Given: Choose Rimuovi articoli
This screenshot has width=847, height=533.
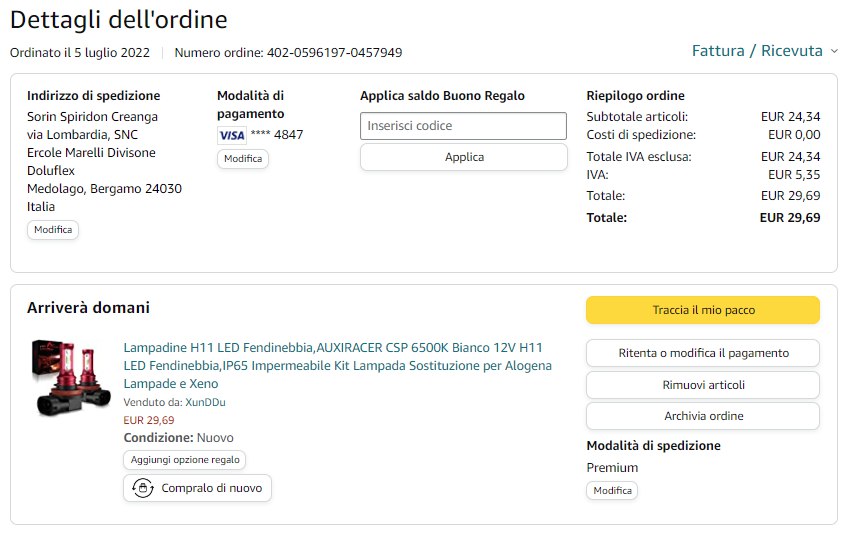Looking at the screenshot, I should (703, 385).
